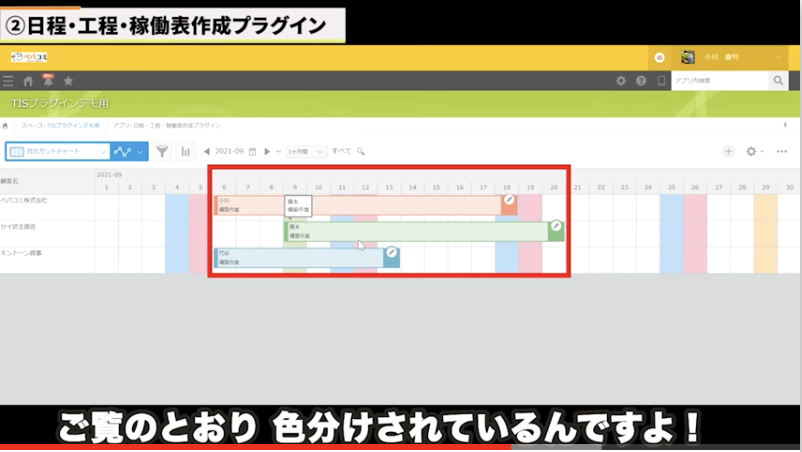Open the app settings gear dropdown
This screenshot has height=452, width=802.
755,151
